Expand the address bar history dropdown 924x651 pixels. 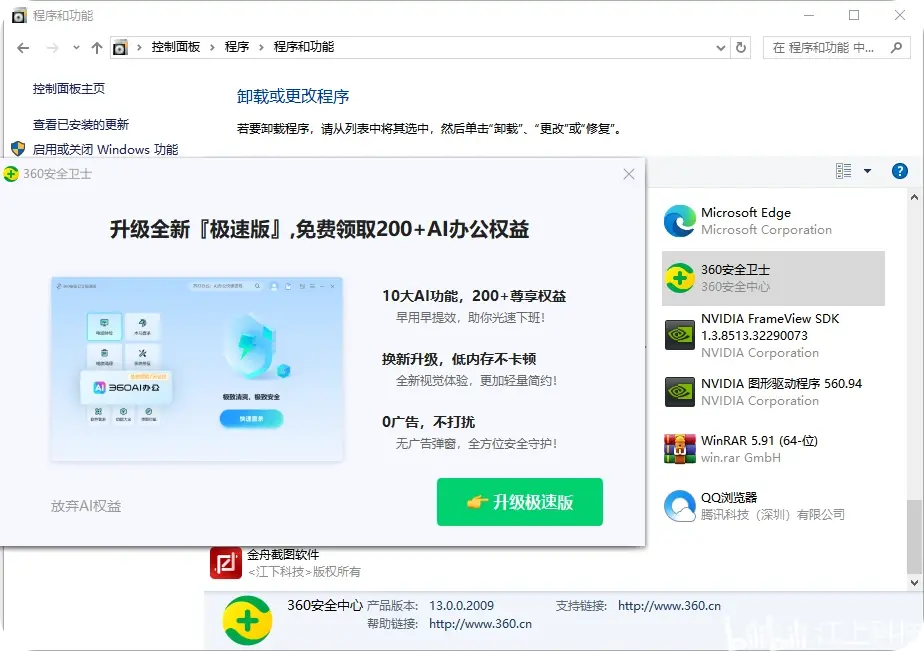click(720, 48)
